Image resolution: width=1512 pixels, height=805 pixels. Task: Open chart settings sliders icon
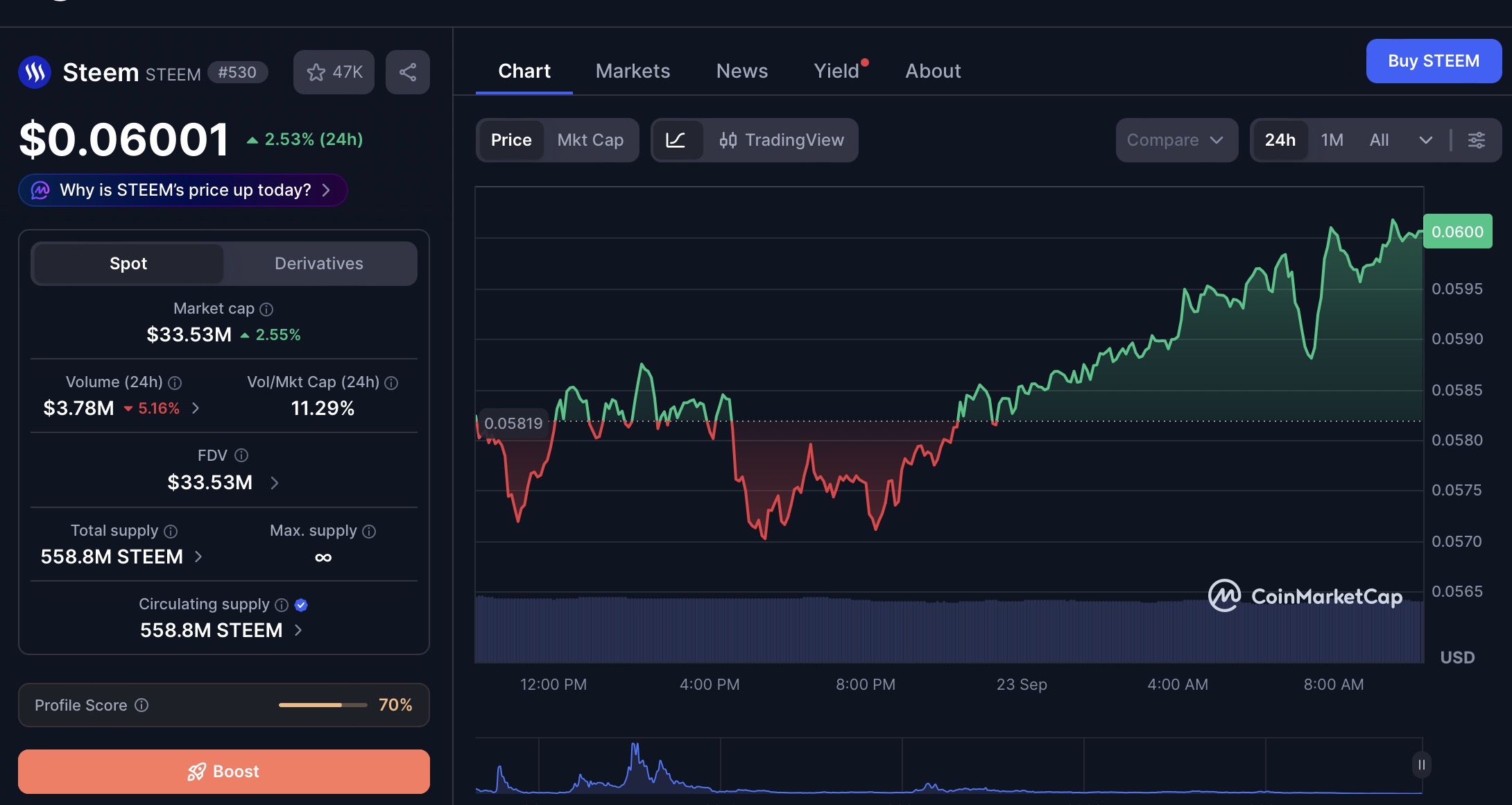(1476, 140)
